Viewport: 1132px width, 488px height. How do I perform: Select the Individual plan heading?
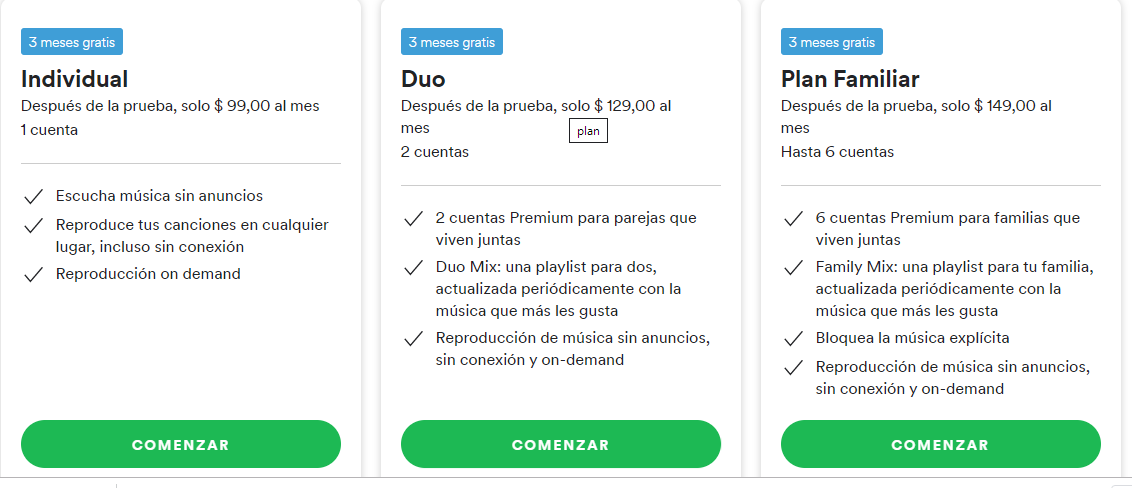(75, 79)
